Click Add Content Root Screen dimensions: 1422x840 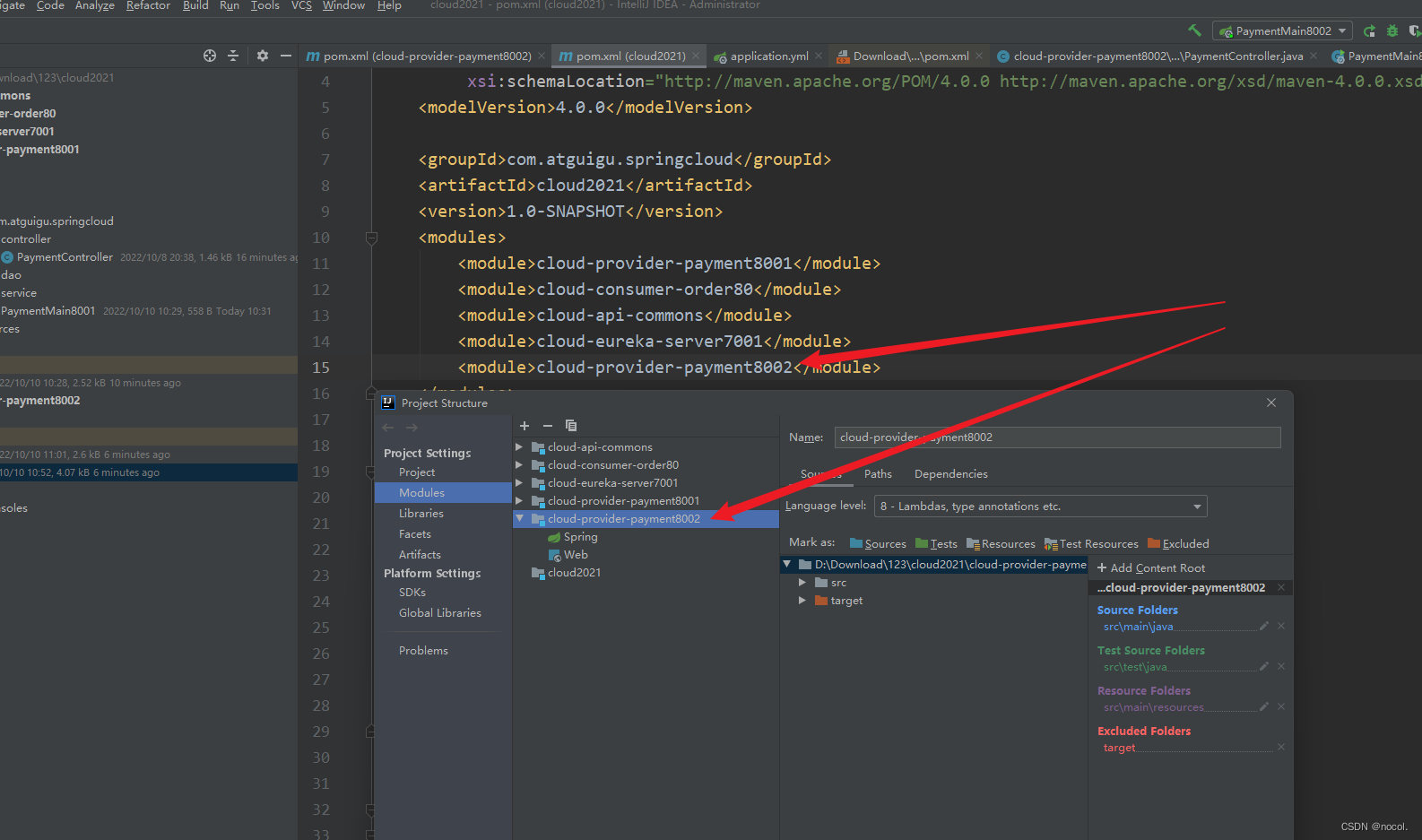click(x=1151, y=568)
